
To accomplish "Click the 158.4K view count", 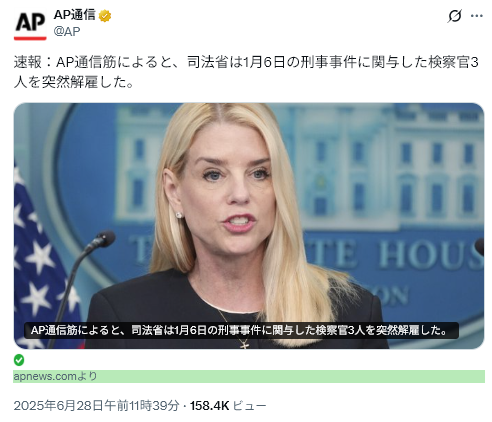I will click(209, 406).
